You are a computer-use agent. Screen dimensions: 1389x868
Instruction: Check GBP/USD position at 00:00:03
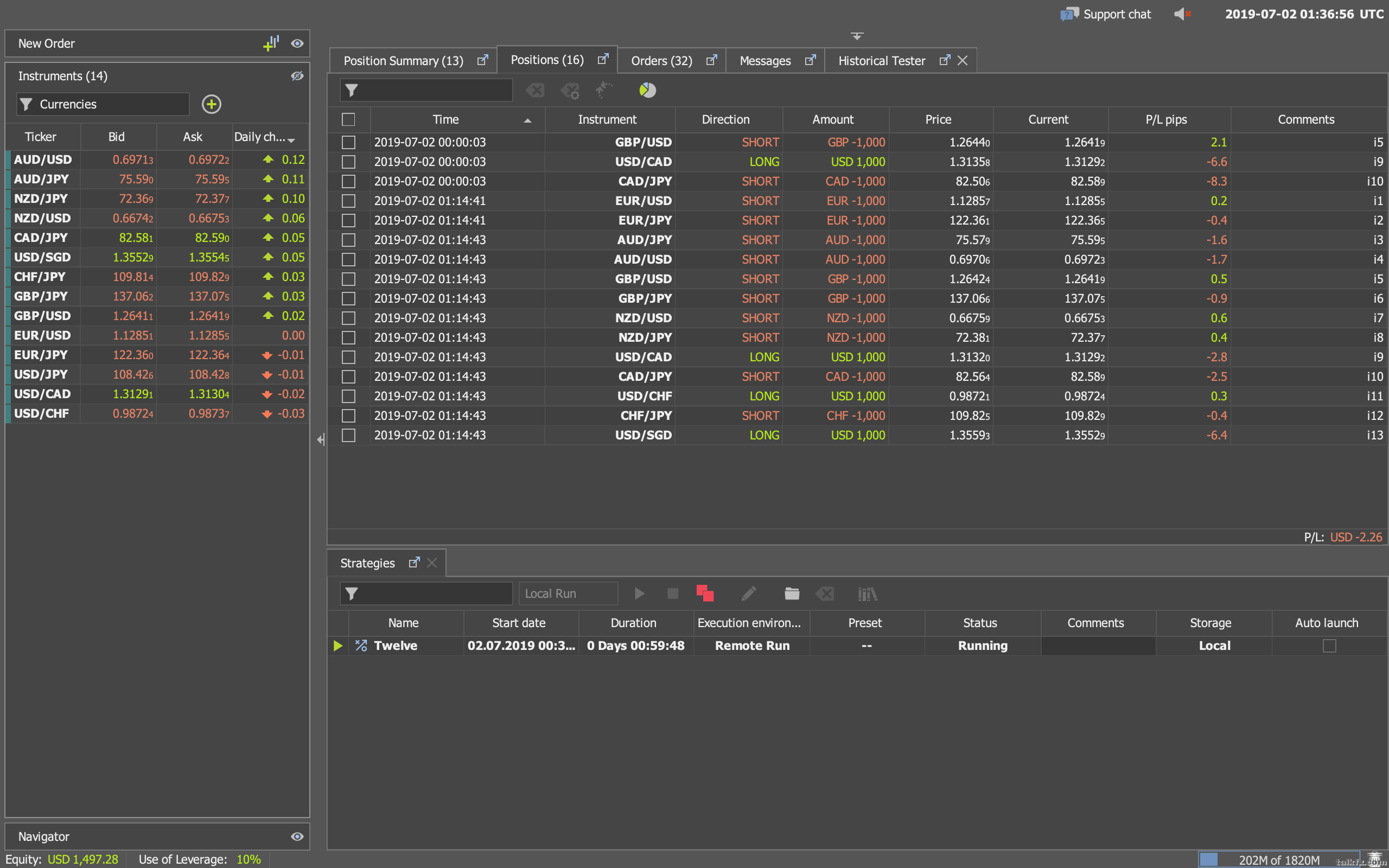(x=348, y=142)
